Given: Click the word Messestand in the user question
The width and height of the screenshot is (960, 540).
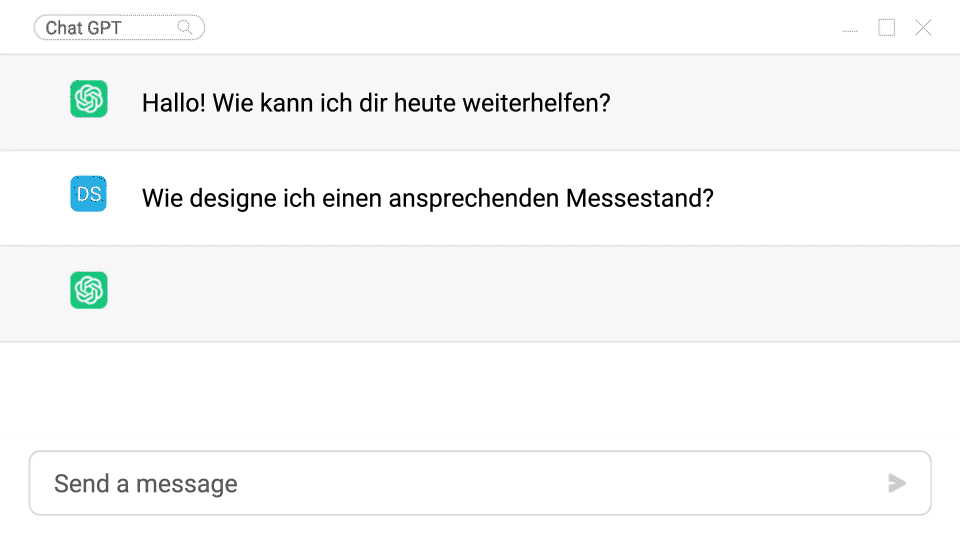Looking at the screenshot, I should 640,198.
